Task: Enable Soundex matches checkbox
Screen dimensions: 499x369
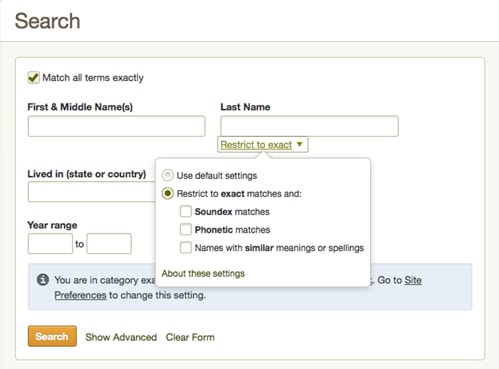Action: coord(186,211)
